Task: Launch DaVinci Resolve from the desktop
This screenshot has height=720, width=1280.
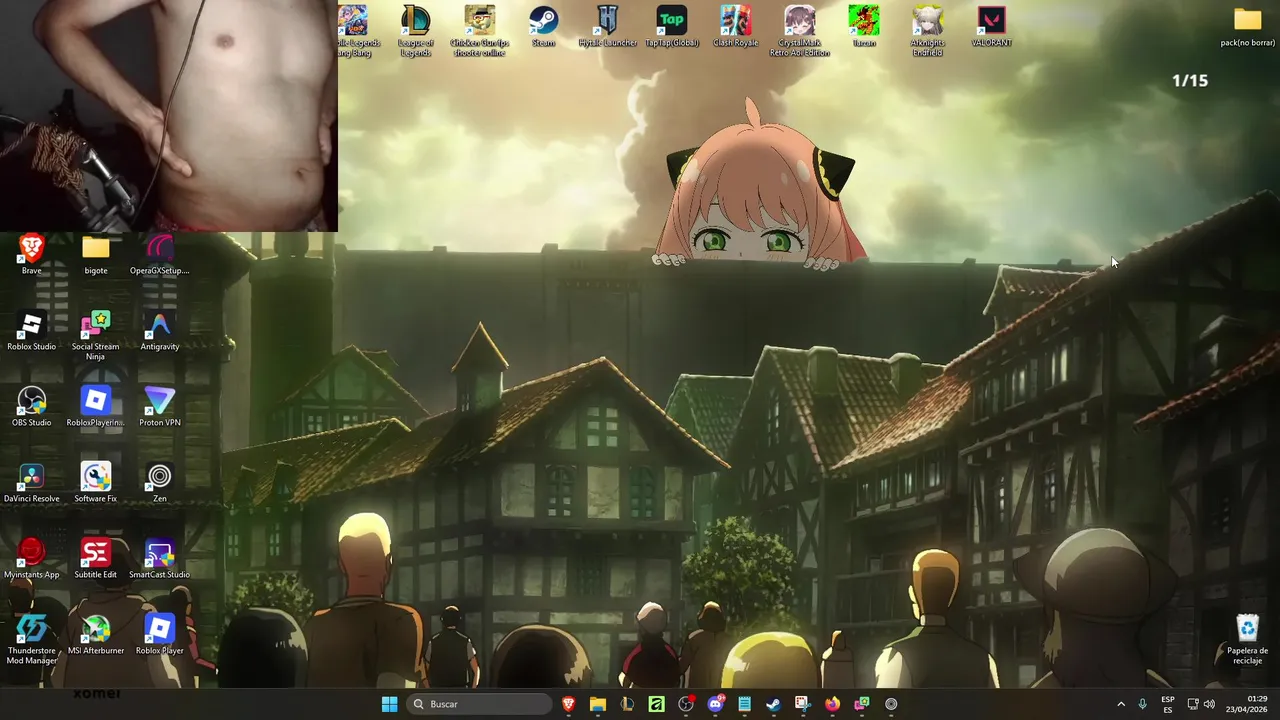Action: 31,482
